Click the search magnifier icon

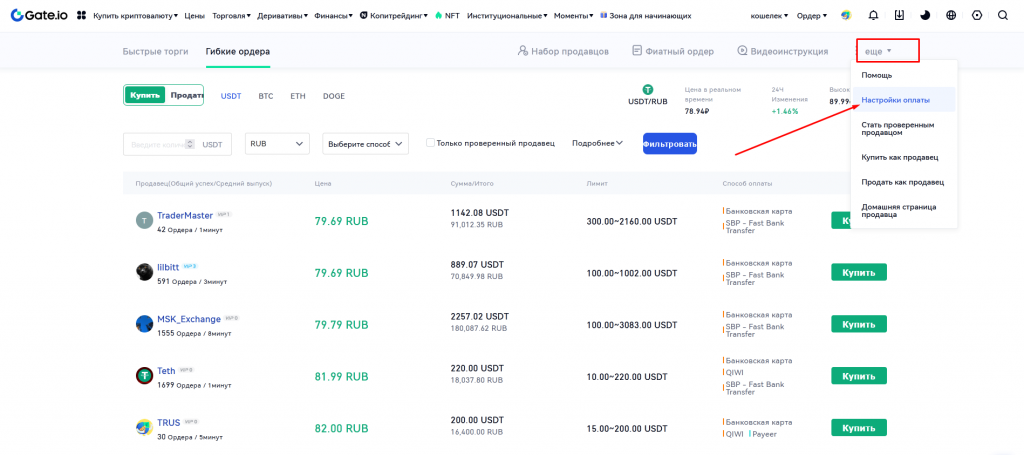click(x=1003, y=16)
